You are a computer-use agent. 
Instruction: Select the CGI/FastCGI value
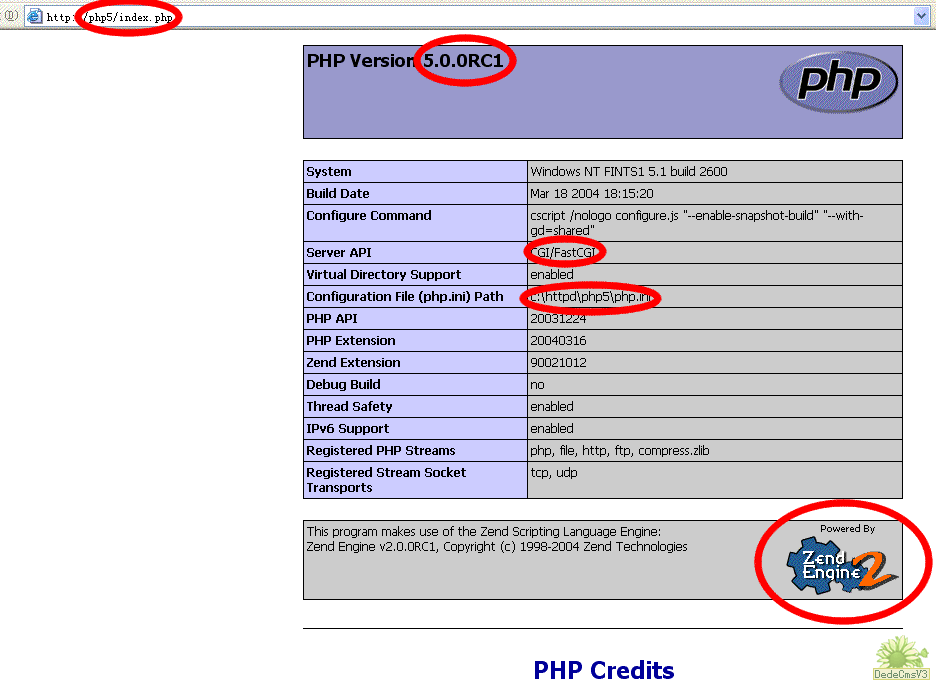pyautogui.click(x=564, y=253)
